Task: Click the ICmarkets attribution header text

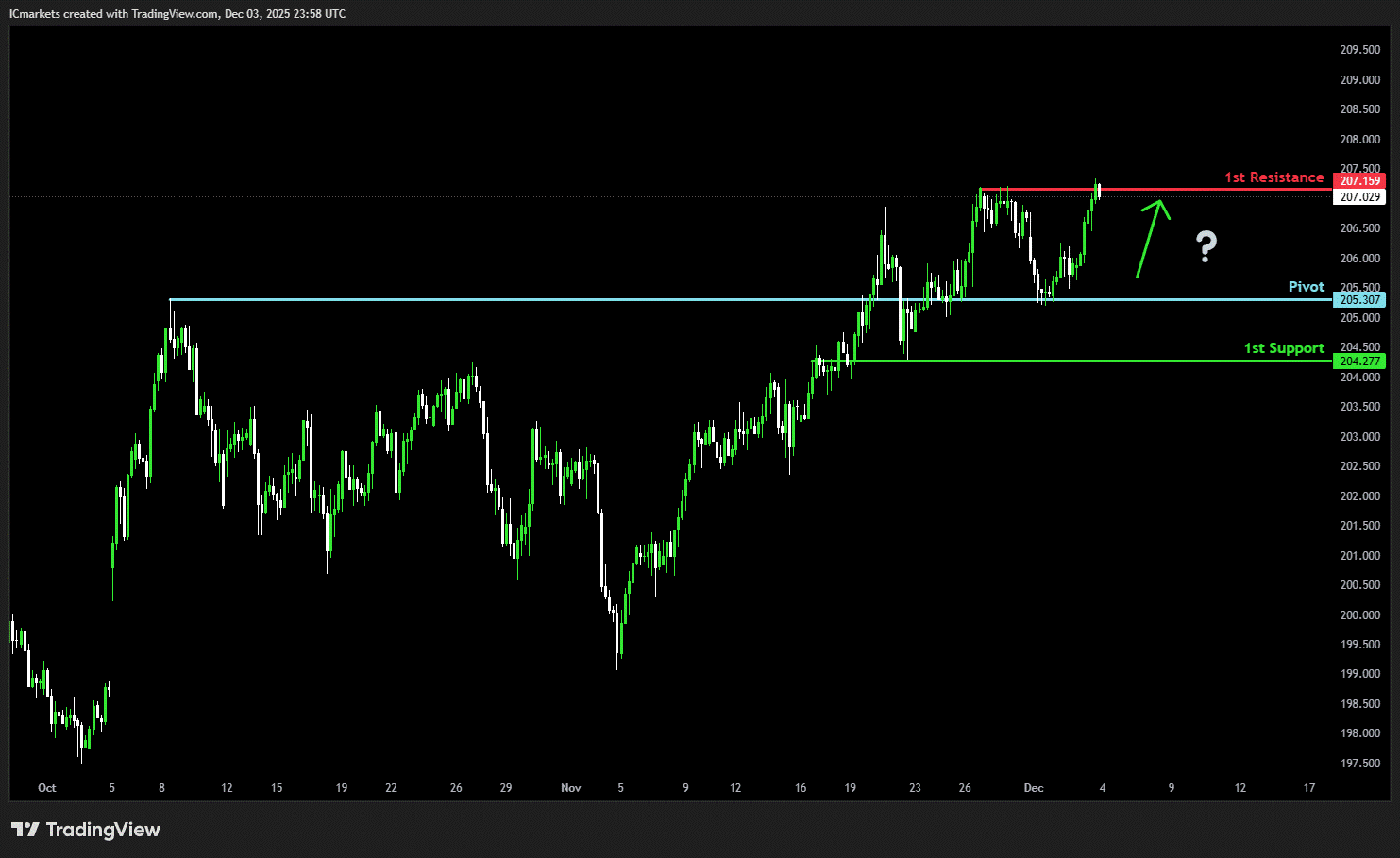Action: click(177, 13)
